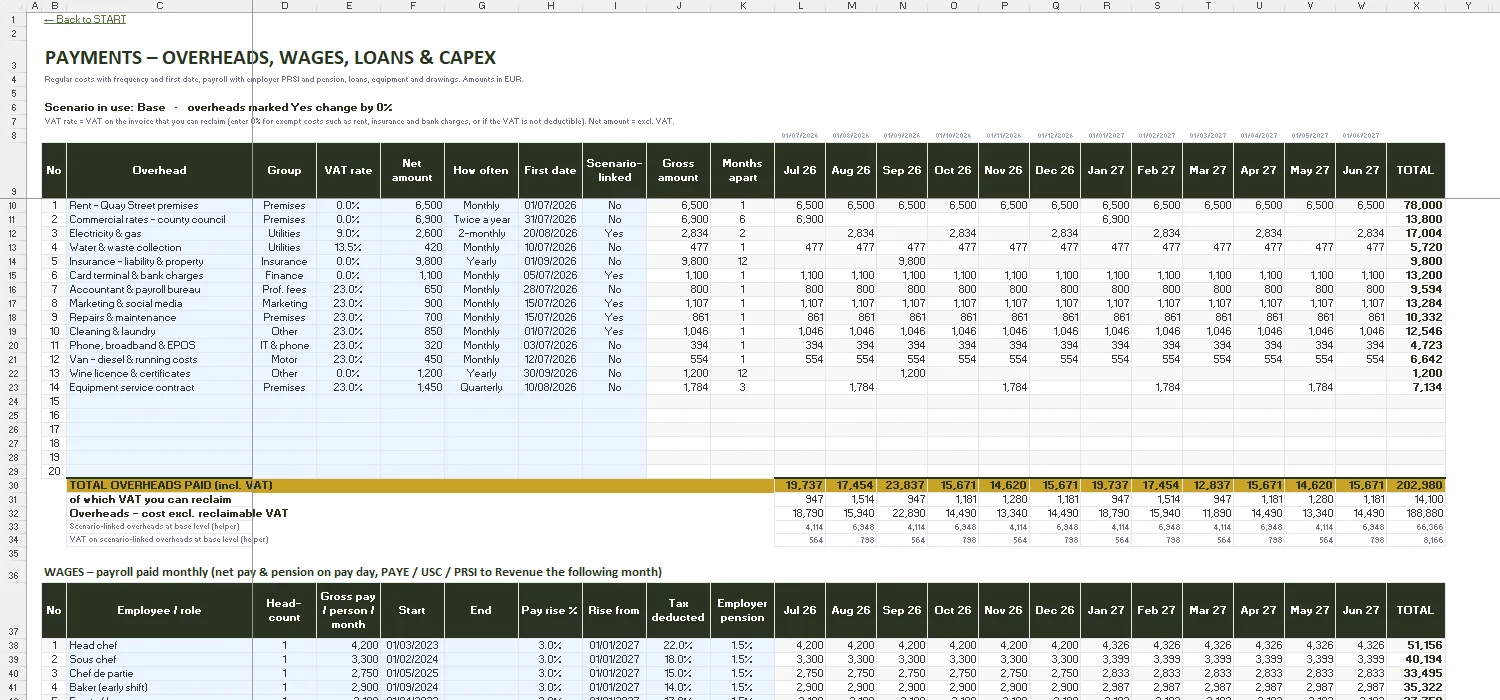Viewport: 1500px width, 700px height.
Task: Open the Back to START link
Action: tap(85, 19)
